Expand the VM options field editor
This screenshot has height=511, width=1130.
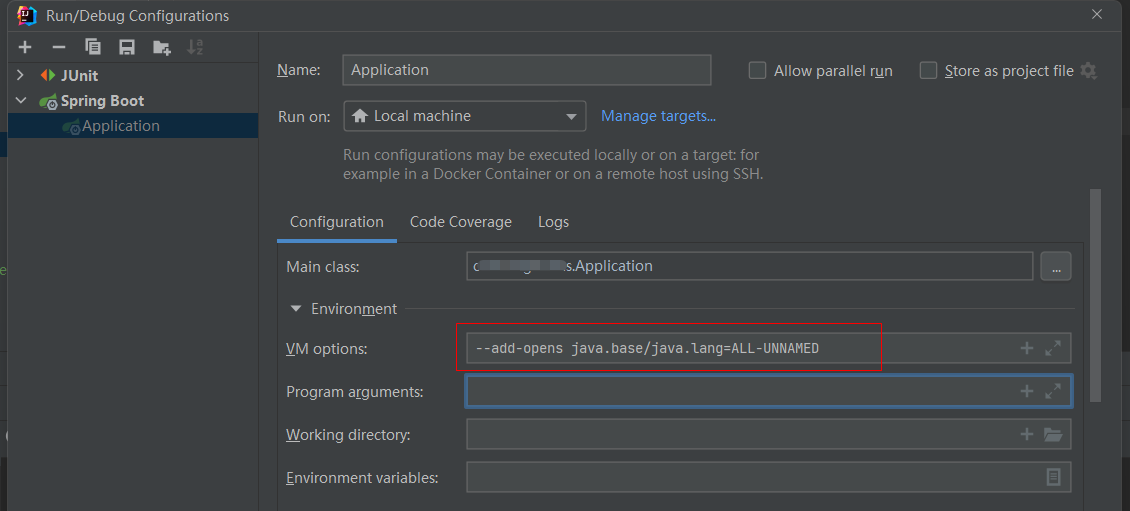pos(1053,348)
